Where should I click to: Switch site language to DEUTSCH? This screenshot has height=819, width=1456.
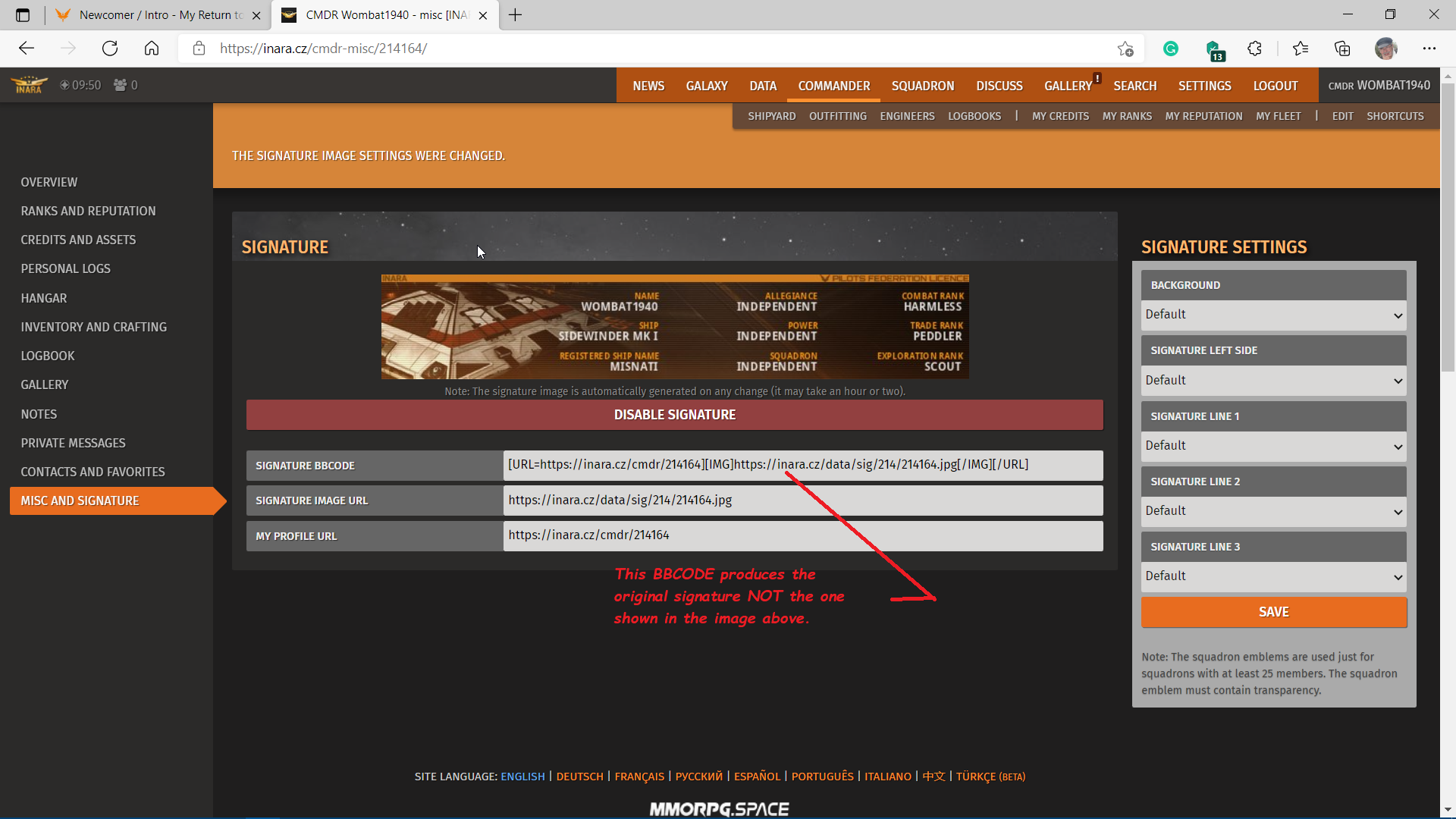click(x=579, y=777)
